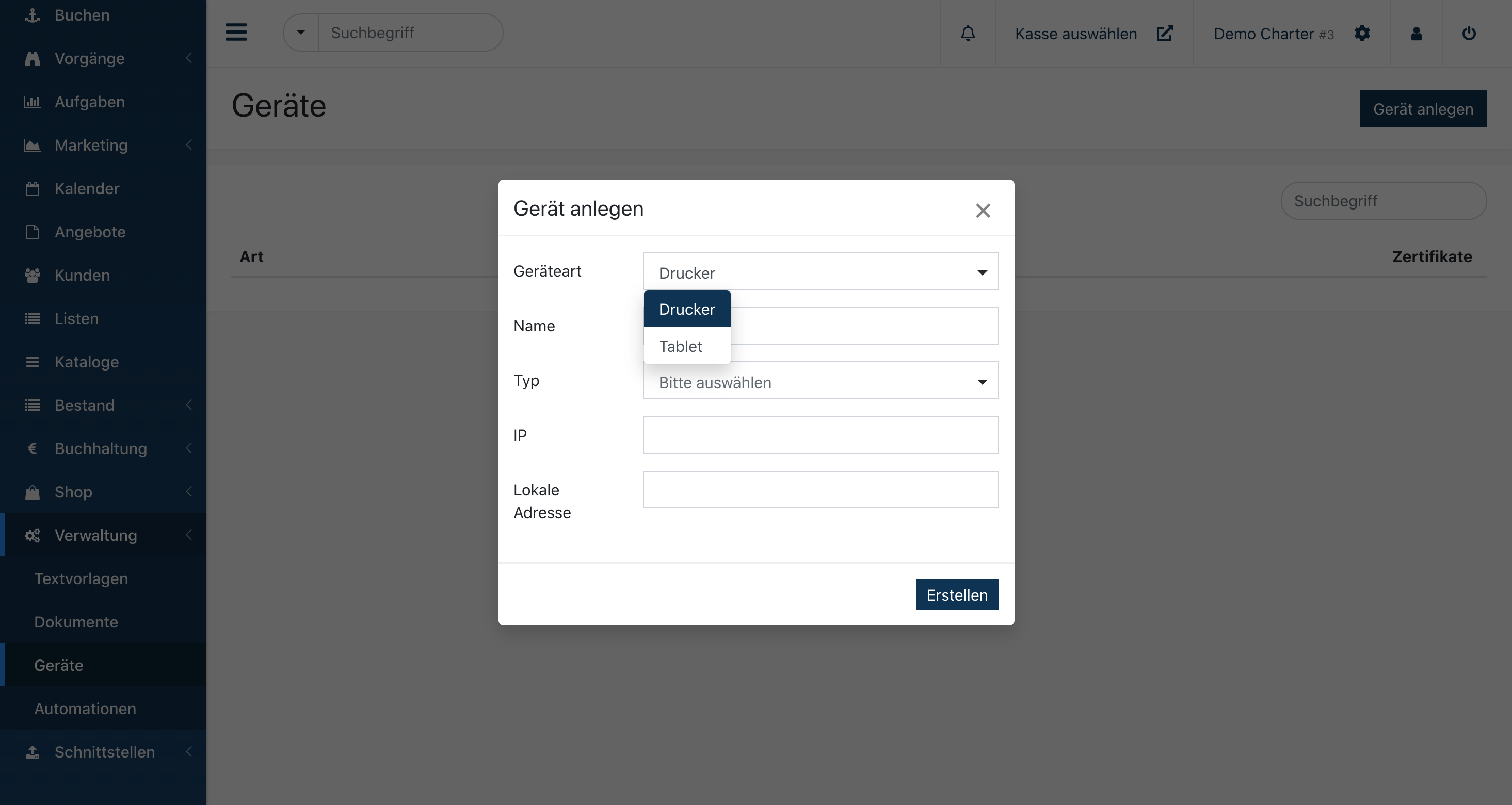The height and width of the screenshot is (805, 1512).
Task: Click Kasse auswählen link
Action: click(1076, 34)
